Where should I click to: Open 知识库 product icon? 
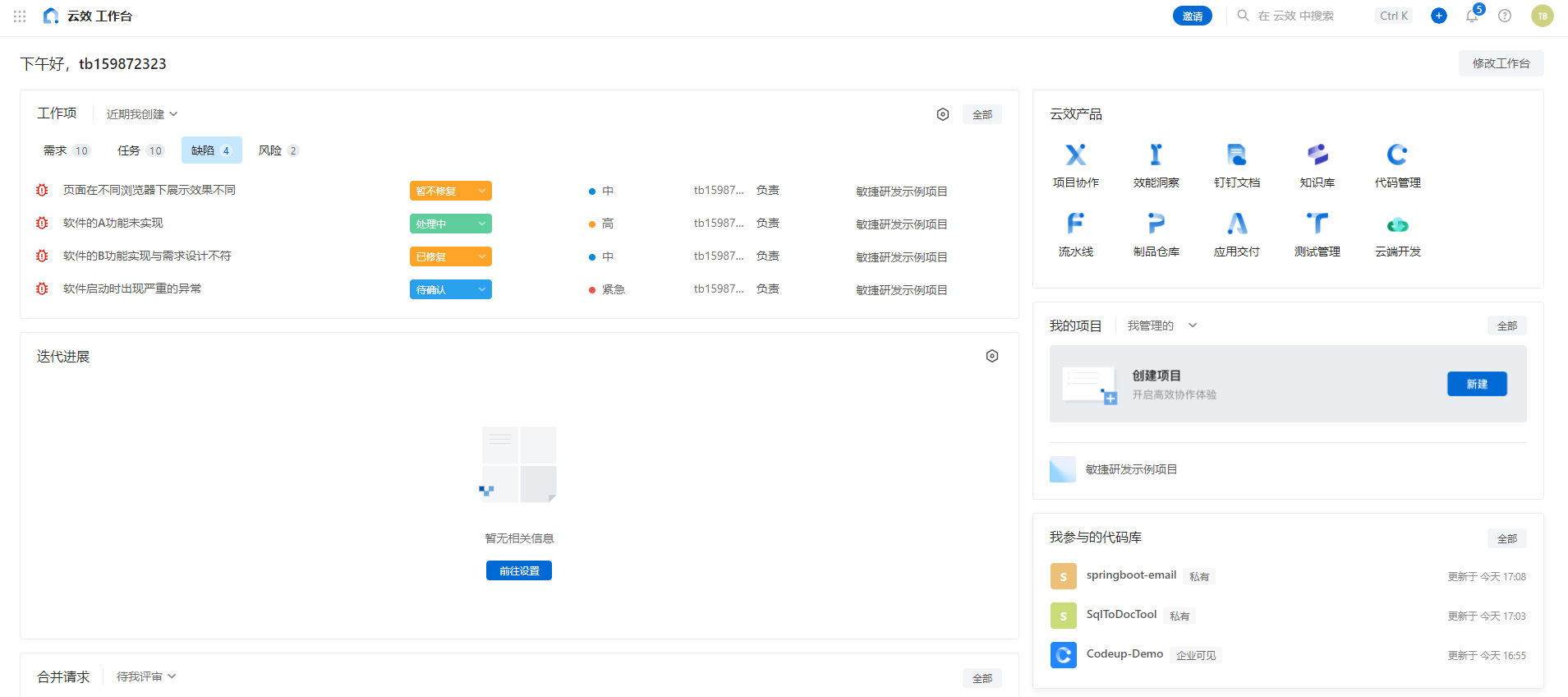[x=1317, y=155]
